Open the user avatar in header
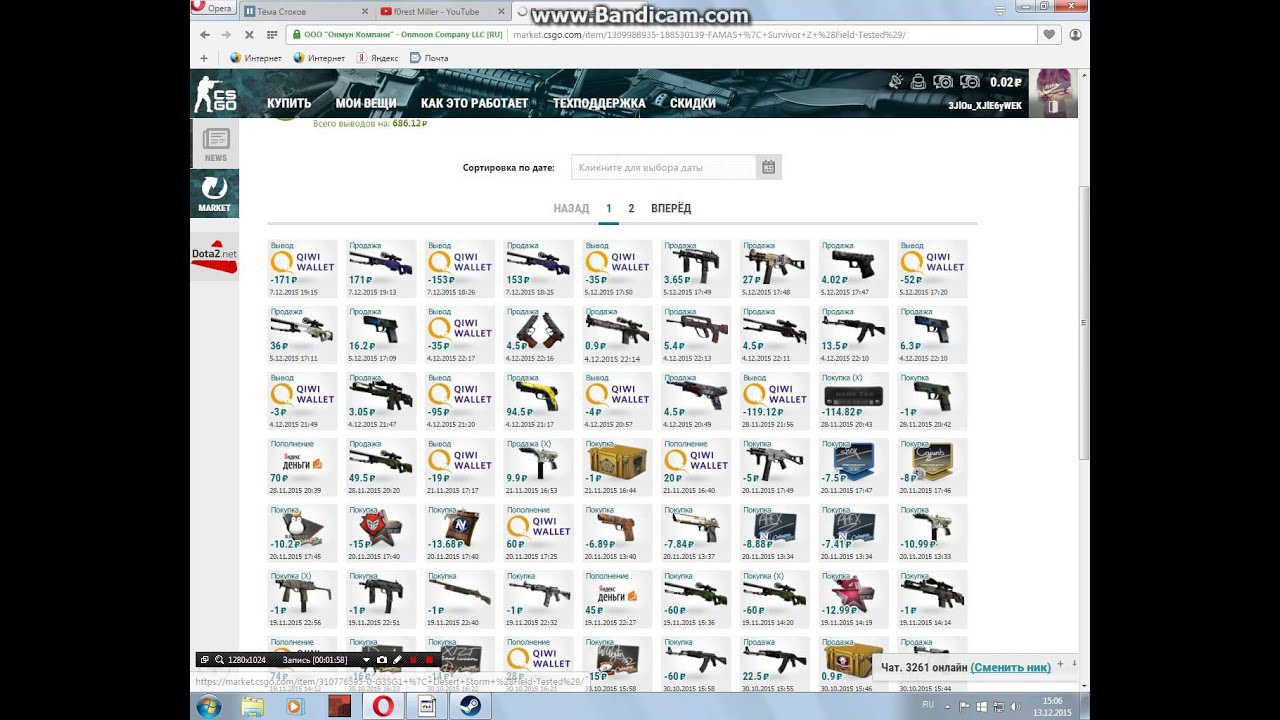Viewport: 1280px width, 720px height. click(1053, 93)
